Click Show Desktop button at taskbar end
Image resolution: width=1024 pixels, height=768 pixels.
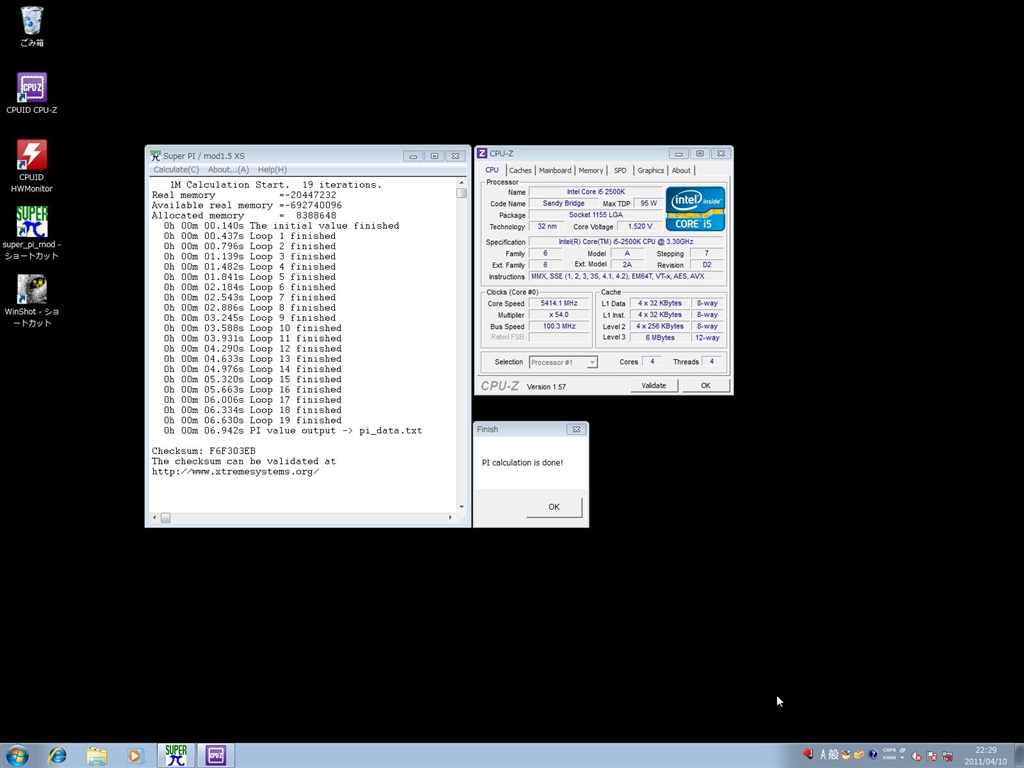click(x=1019, y=756)
